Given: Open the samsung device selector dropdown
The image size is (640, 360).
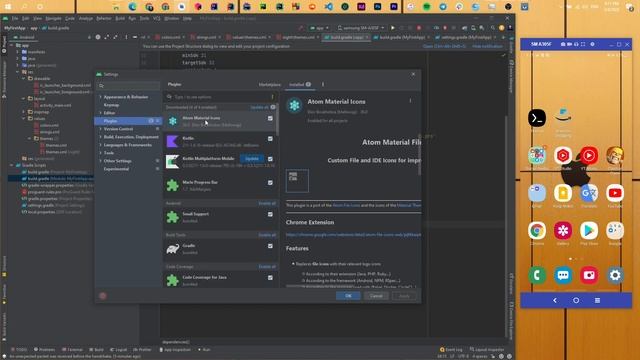Looking at the screenshot, I should coord(361,28).
